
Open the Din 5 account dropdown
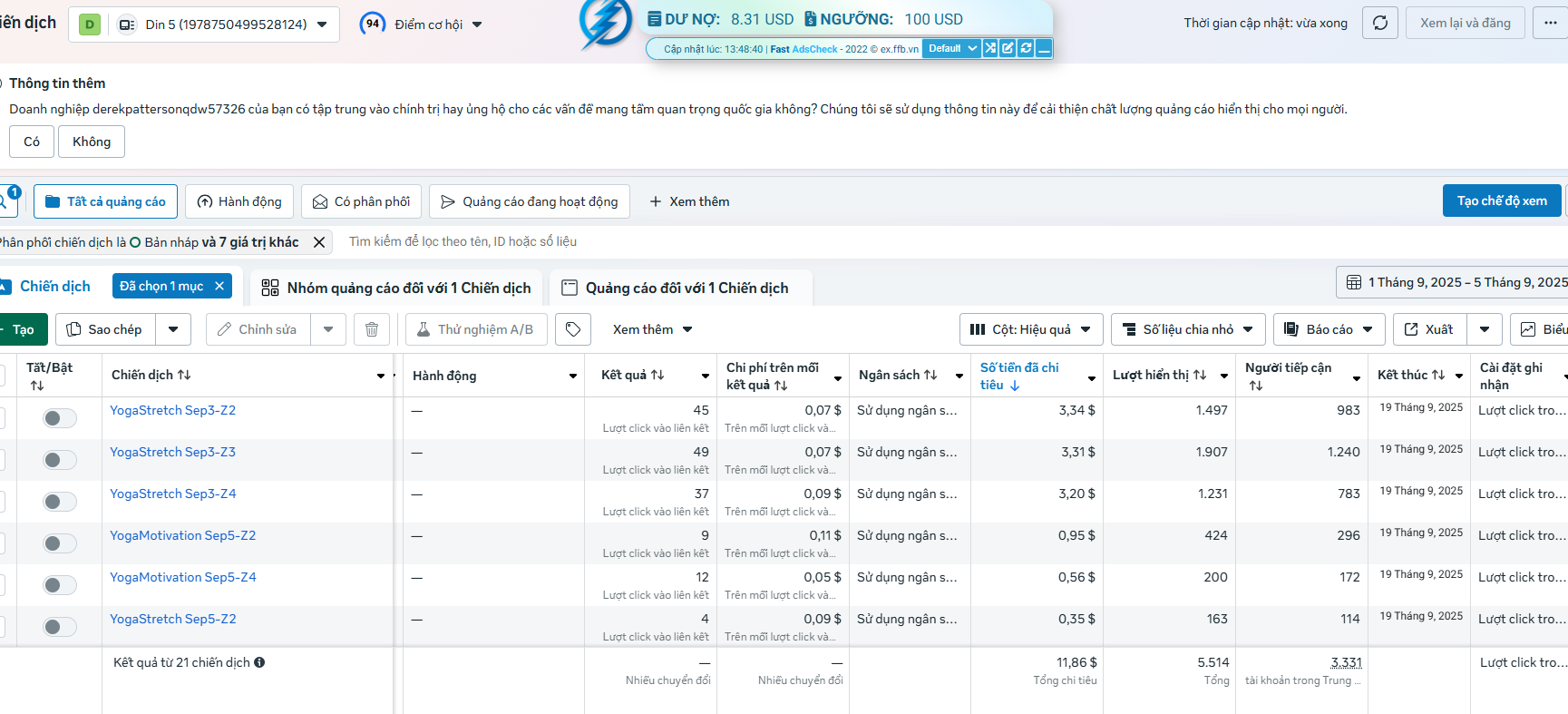204,24
